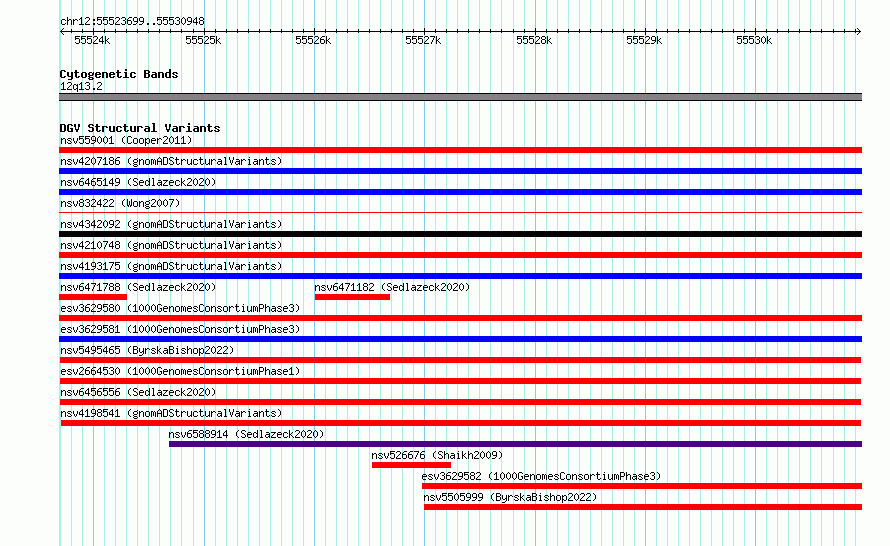Open variant nsv6456556 (Sedlazeck2020) label

point(138,392)
